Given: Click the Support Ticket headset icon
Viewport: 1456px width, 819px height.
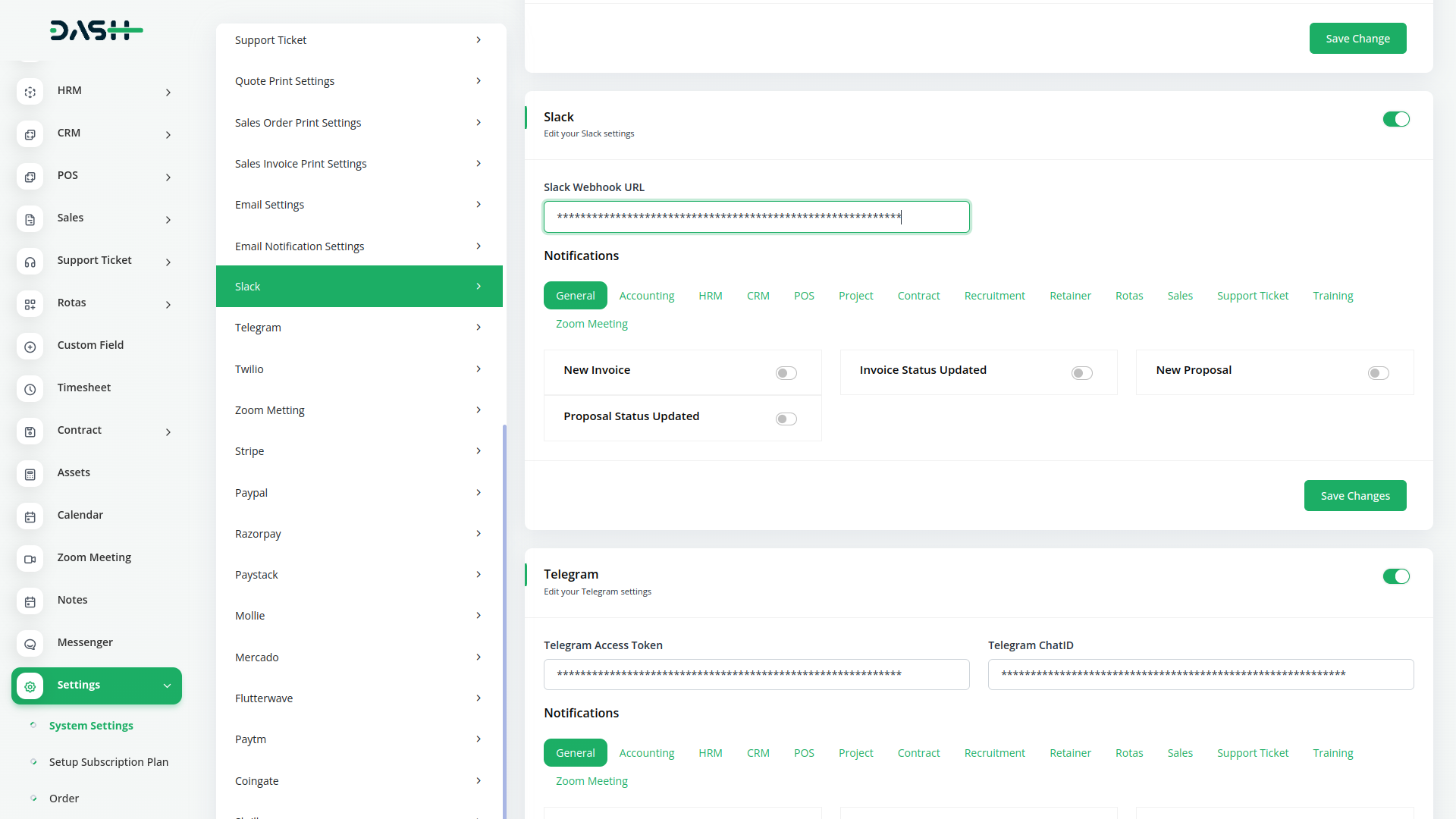Looking at the screenshot, I should tap(30, 262).
